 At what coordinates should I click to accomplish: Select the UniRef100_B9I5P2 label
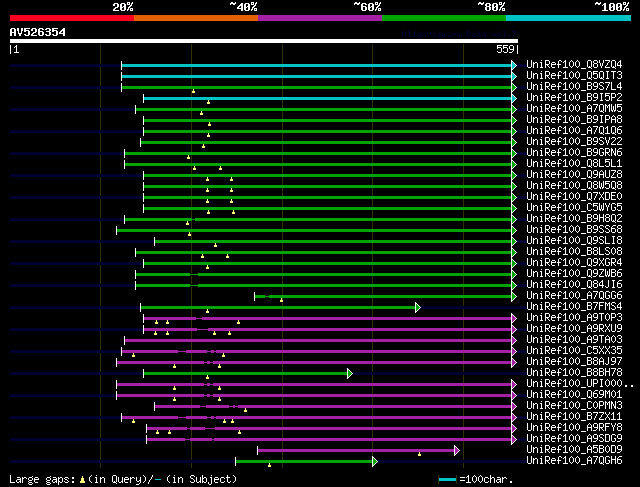point(574,98)
